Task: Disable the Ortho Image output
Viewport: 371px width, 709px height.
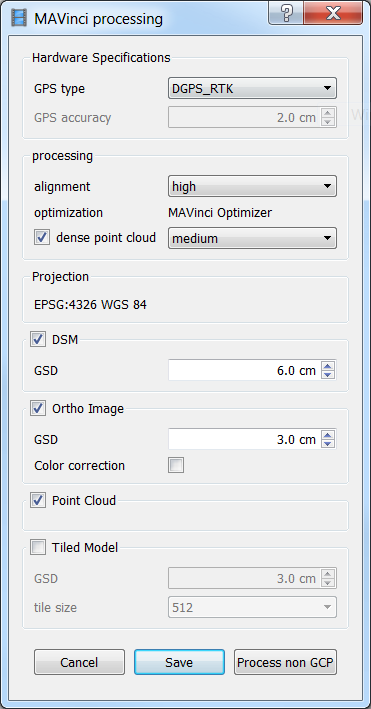Action: (x=38, y=408)
